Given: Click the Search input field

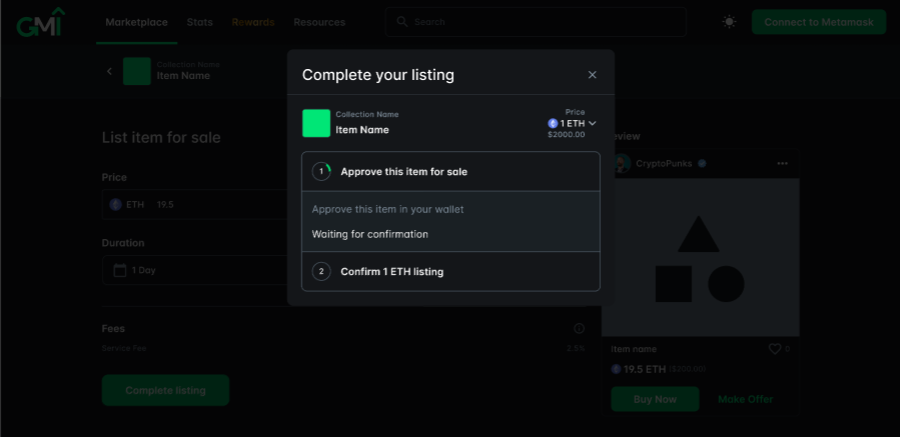Looking at the screenshot, I should [536, 22].
